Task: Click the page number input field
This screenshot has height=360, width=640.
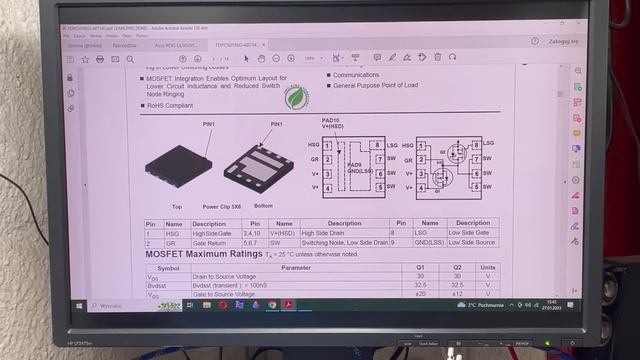Action: 213,59
